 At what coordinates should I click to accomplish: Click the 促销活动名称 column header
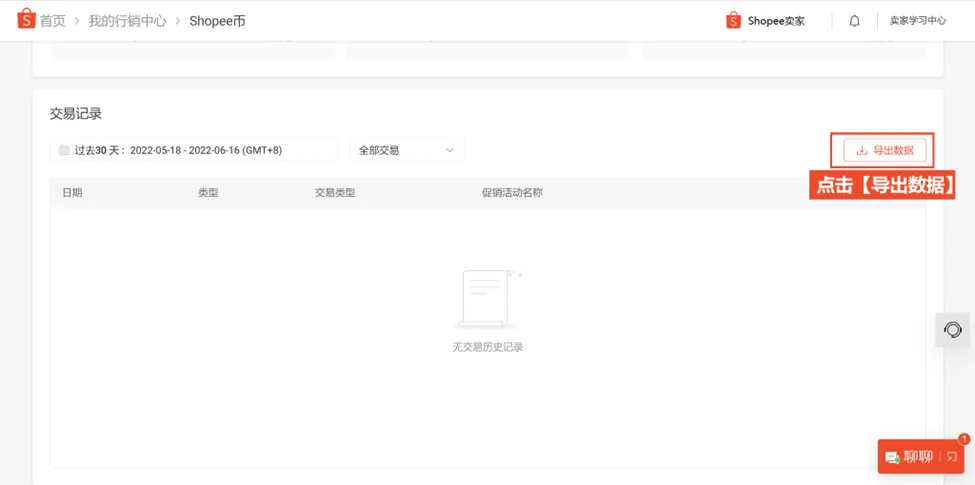(x=512, y=193)
